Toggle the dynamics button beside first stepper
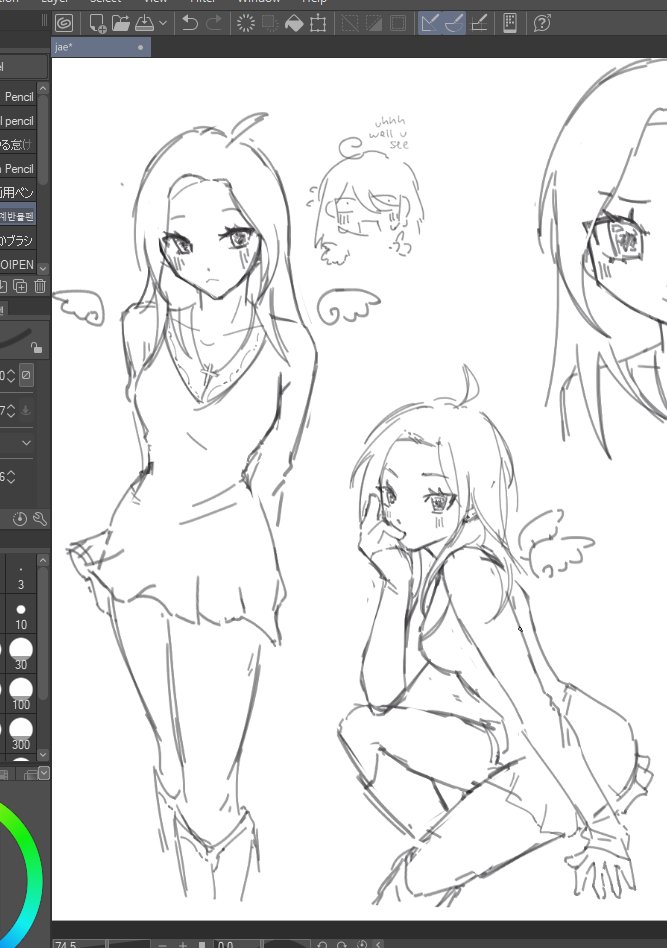The width and height of the screenshot is (667, 948). pos(26,375)
